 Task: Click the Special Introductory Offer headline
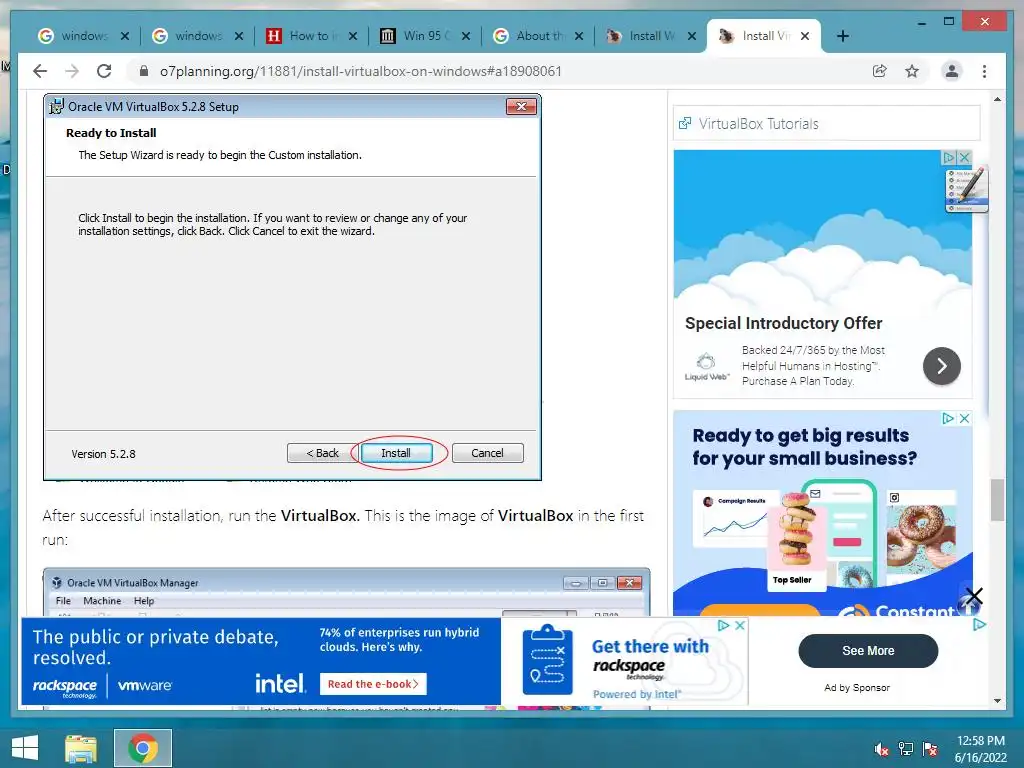click(783, 323)
